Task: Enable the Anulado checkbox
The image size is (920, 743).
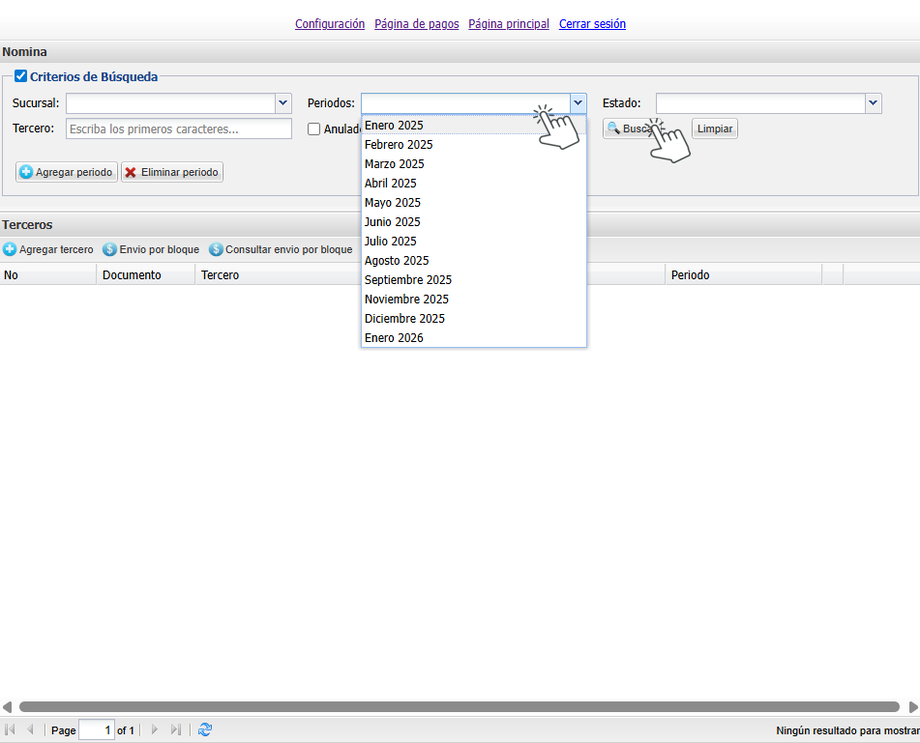Action: (x=314, y=129)
